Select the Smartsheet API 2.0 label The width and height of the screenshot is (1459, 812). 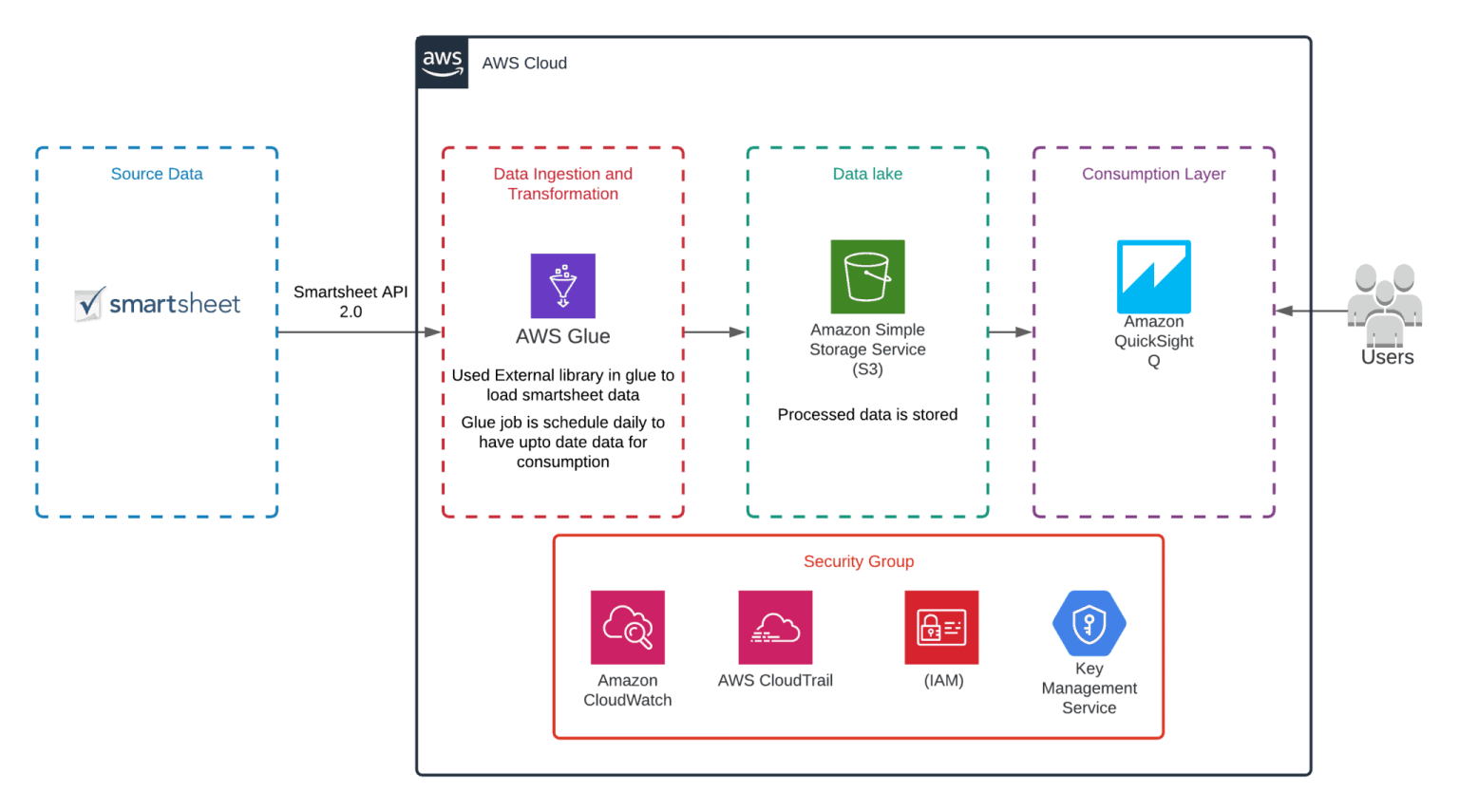[x=351, y=301]
